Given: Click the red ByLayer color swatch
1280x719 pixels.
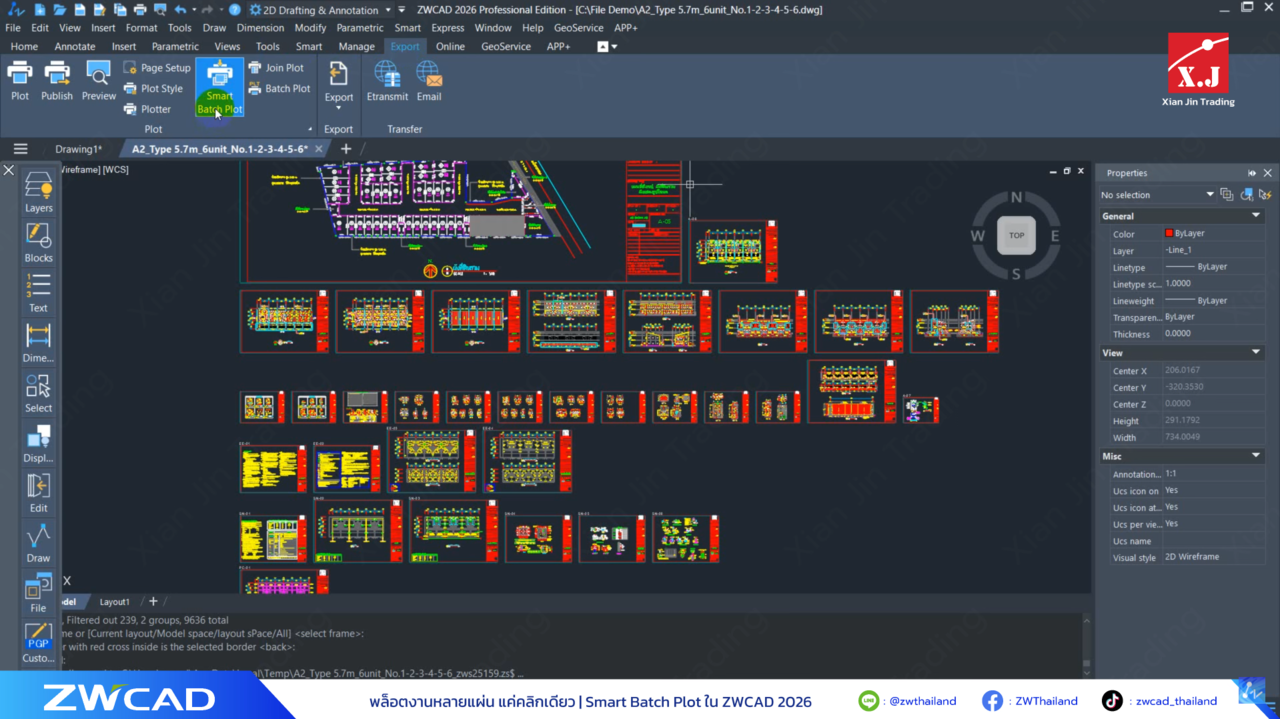Looking at the screenshot, I should 1169,233.
